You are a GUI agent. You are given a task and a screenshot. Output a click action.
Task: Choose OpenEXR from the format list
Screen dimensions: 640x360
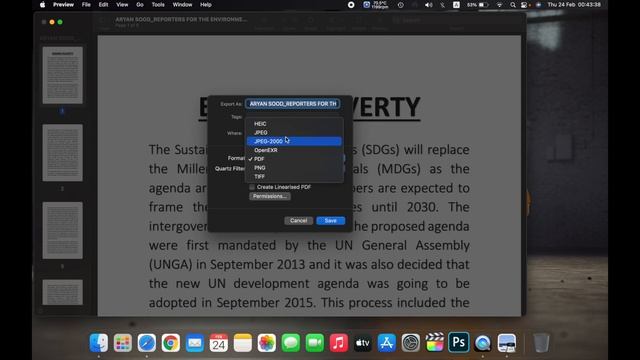294,150
